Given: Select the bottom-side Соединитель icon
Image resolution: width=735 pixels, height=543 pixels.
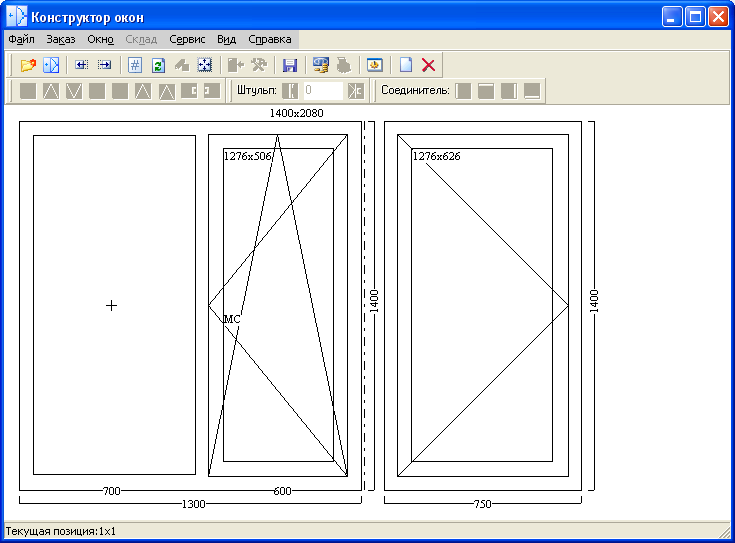Looking at the screenshot, I should click(x=532, y=90).
